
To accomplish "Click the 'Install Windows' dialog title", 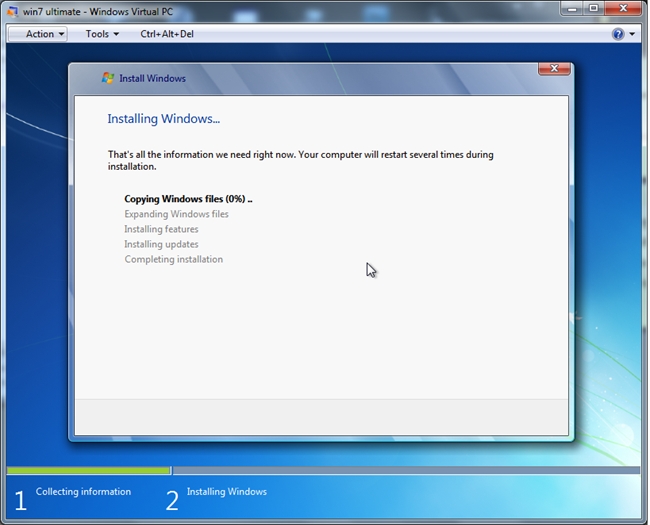I will (153, 78).
